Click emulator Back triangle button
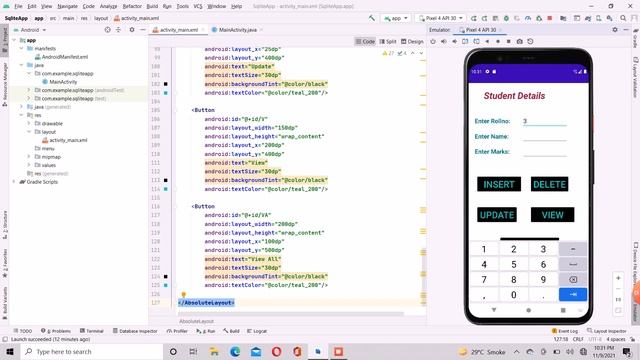Viewport: 640px width, 360px height. click(487, 41)
